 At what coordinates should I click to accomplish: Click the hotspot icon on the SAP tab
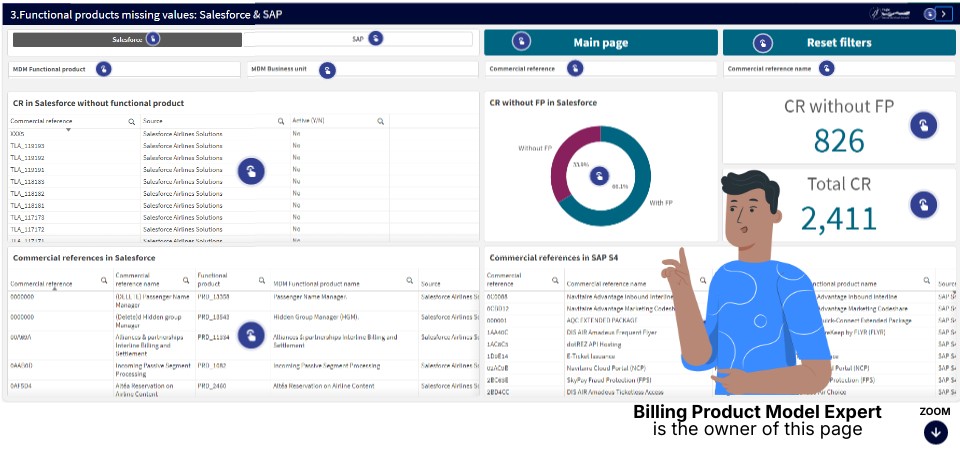(375, 38)
